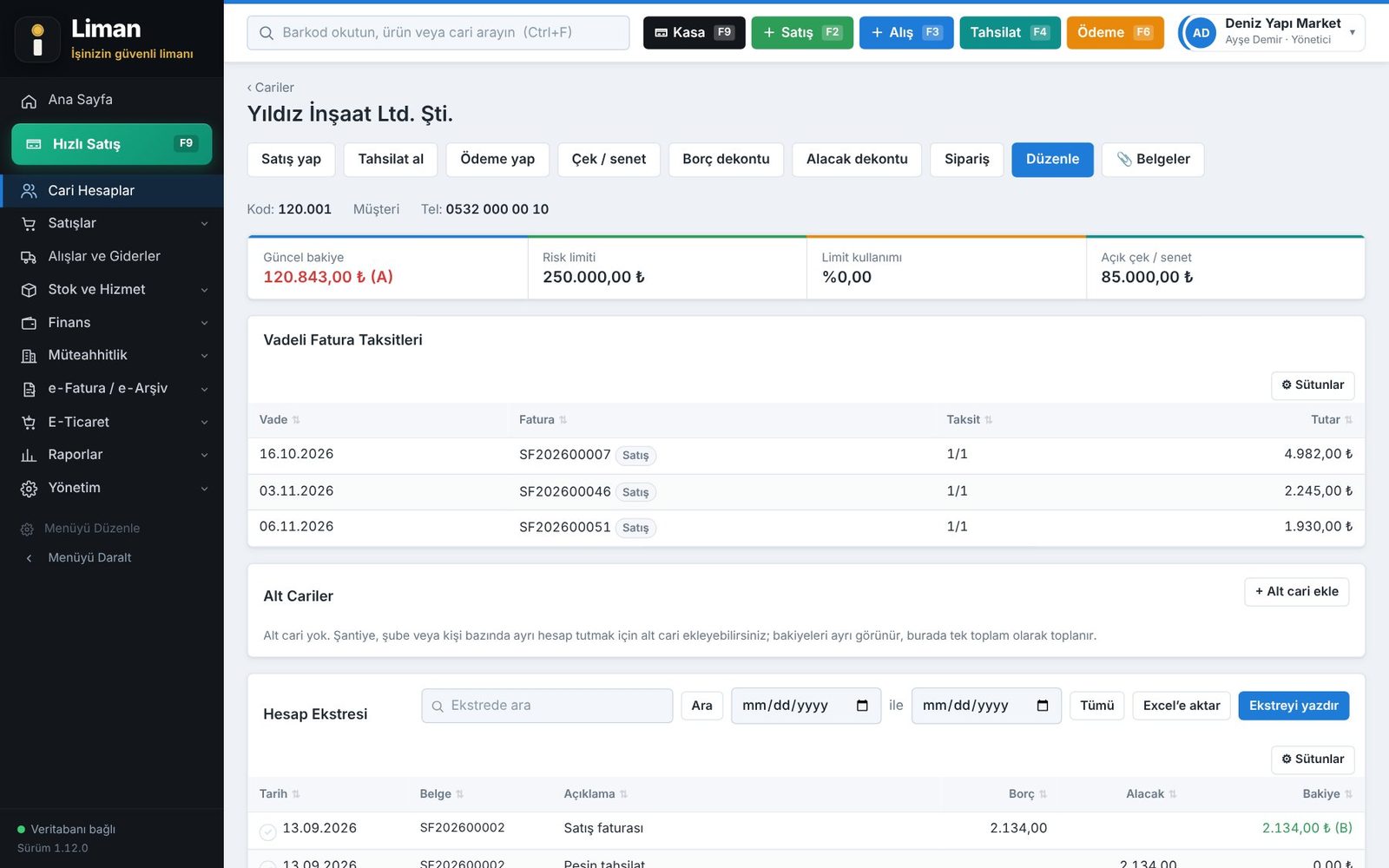Click the Alışlar ve Giderler truck icon
The height and width of the screenshot is (868, 1389).
(29, 257)
